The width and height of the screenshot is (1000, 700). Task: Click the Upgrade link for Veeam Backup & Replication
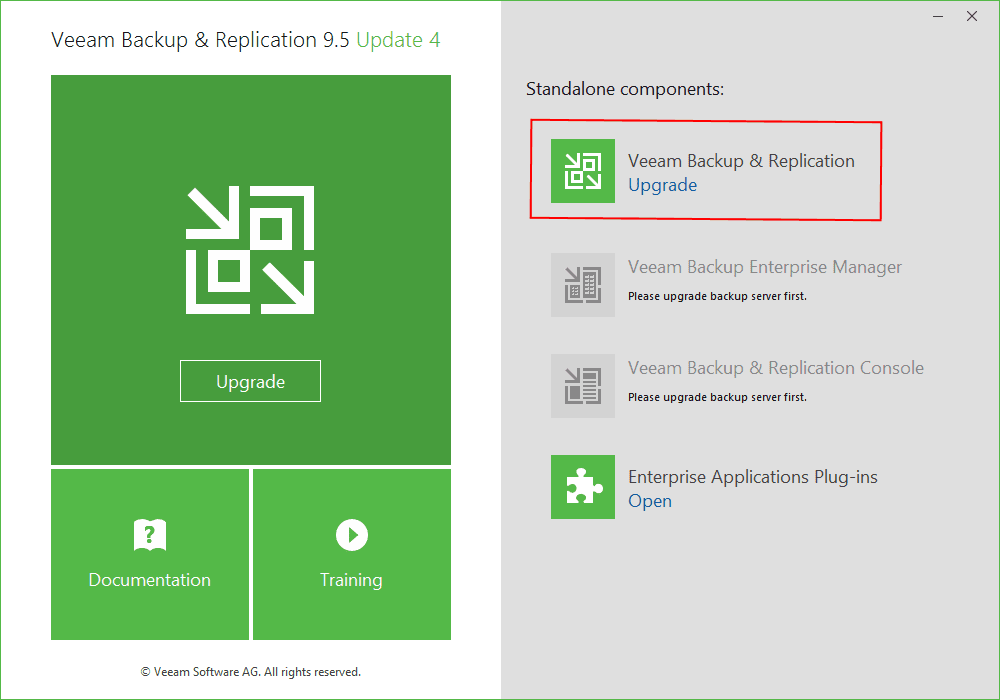coord(662,186)
